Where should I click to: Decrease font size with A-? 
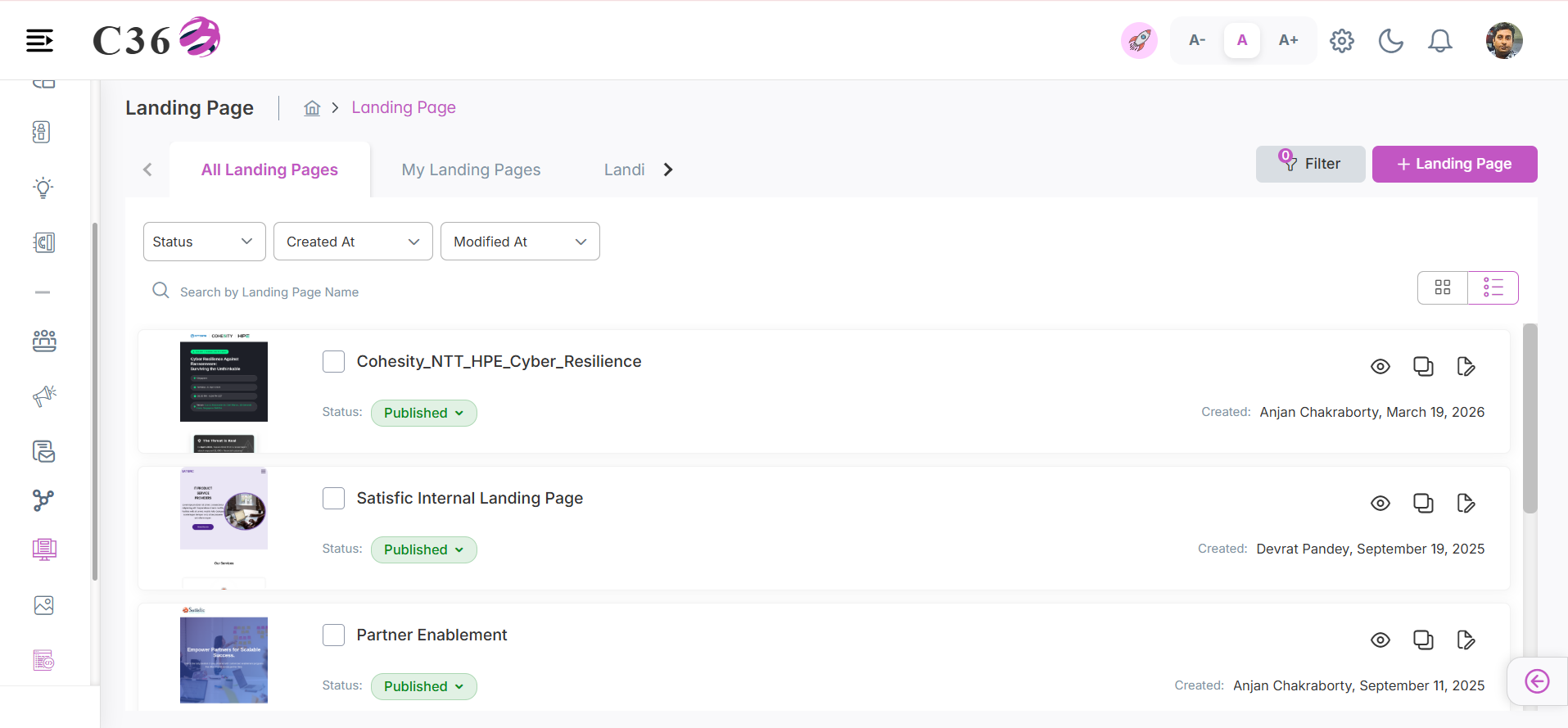click(1197, 40)
